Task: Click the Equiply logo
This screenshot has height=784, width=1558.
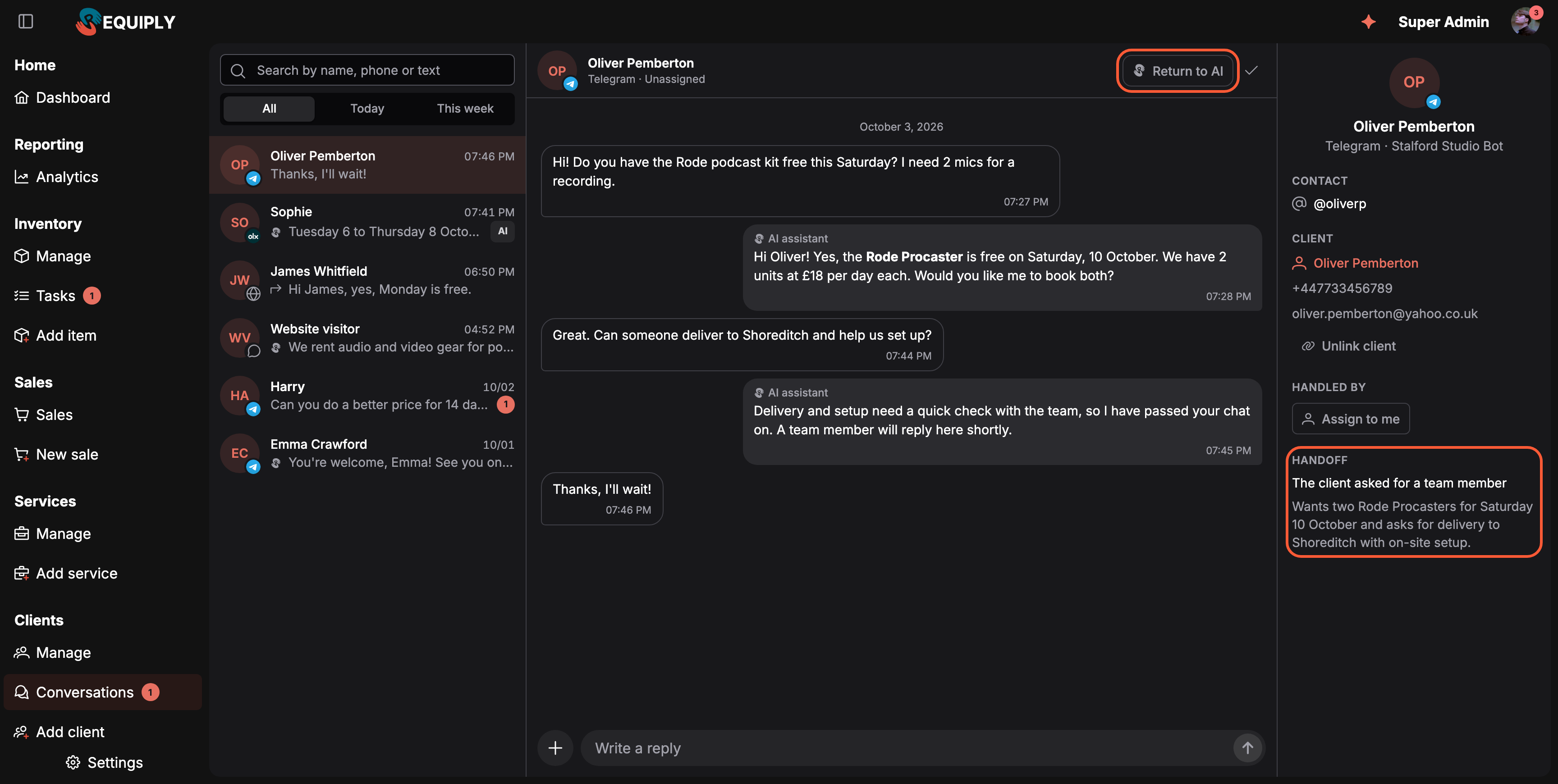Action: (x=125, y=22)
